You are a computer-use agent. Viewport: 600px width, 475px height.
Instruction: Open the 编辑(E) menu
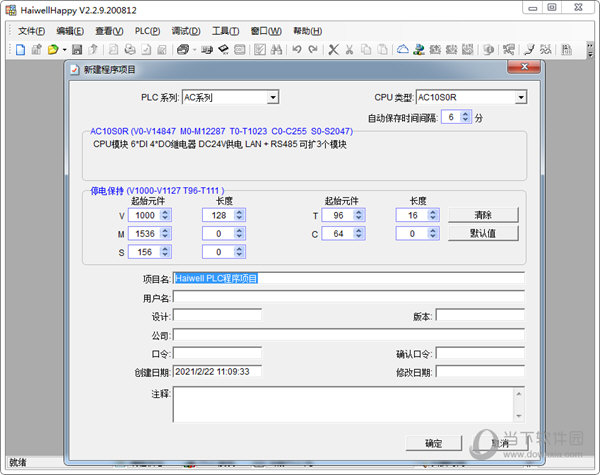click(70, 31)
